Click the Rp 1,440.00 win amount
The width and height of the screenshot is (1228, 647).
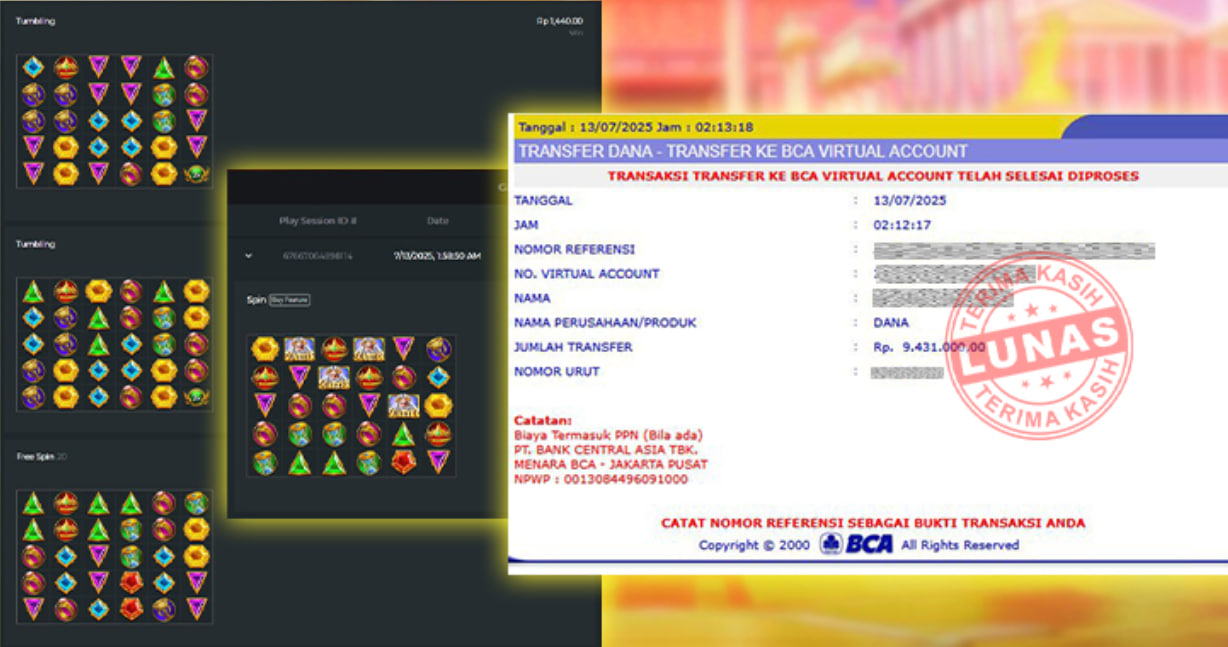pyautogui.click(x=559, y=21)
